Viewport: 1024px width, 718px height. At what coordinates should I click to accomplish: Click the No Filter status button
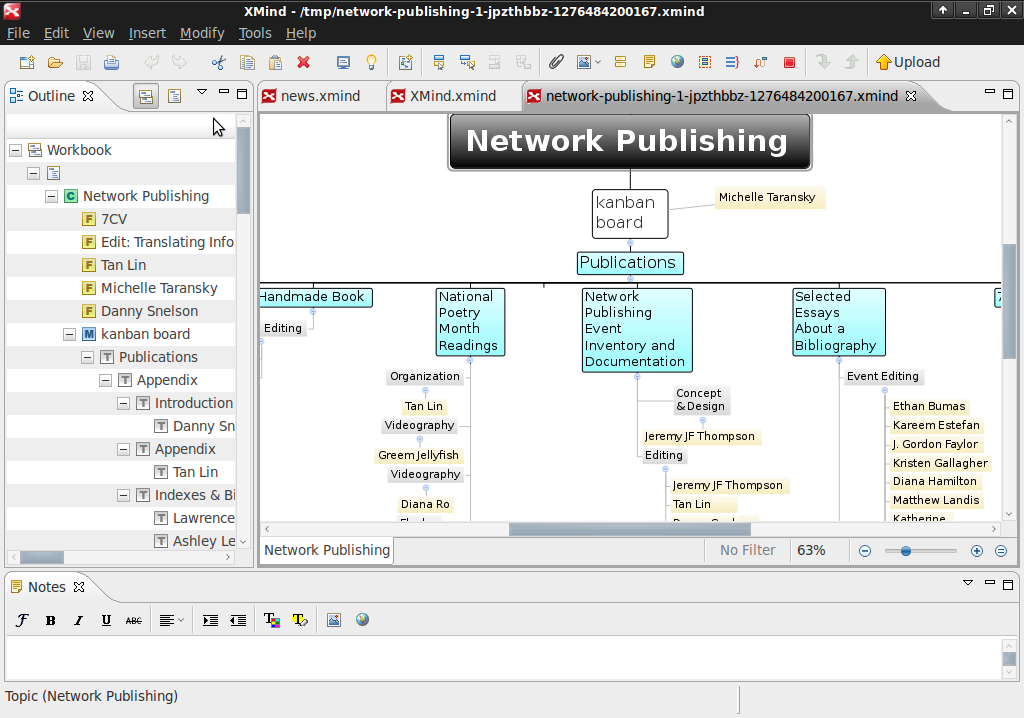(x=748, y=550)
